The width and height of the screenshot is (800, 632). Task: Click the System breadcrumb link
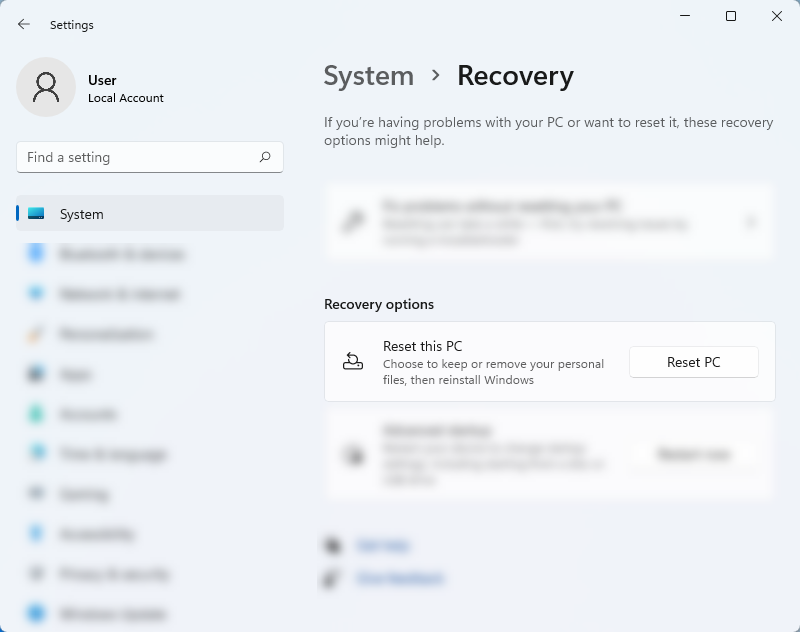[x=369, y=76]
